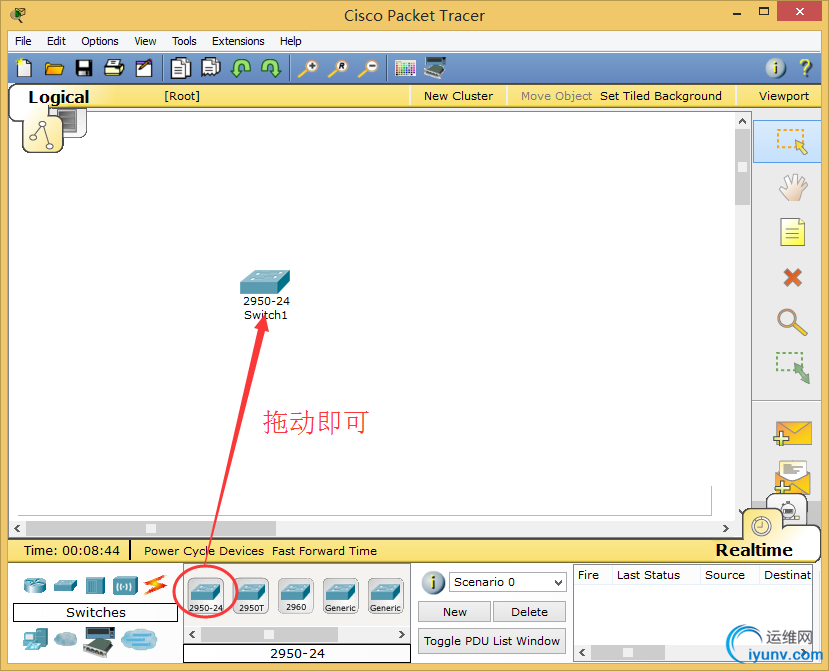Image resolution: width=829 pixels, height=671 pixels.
Task: Open a file with the folder icon
Action: 54,68
